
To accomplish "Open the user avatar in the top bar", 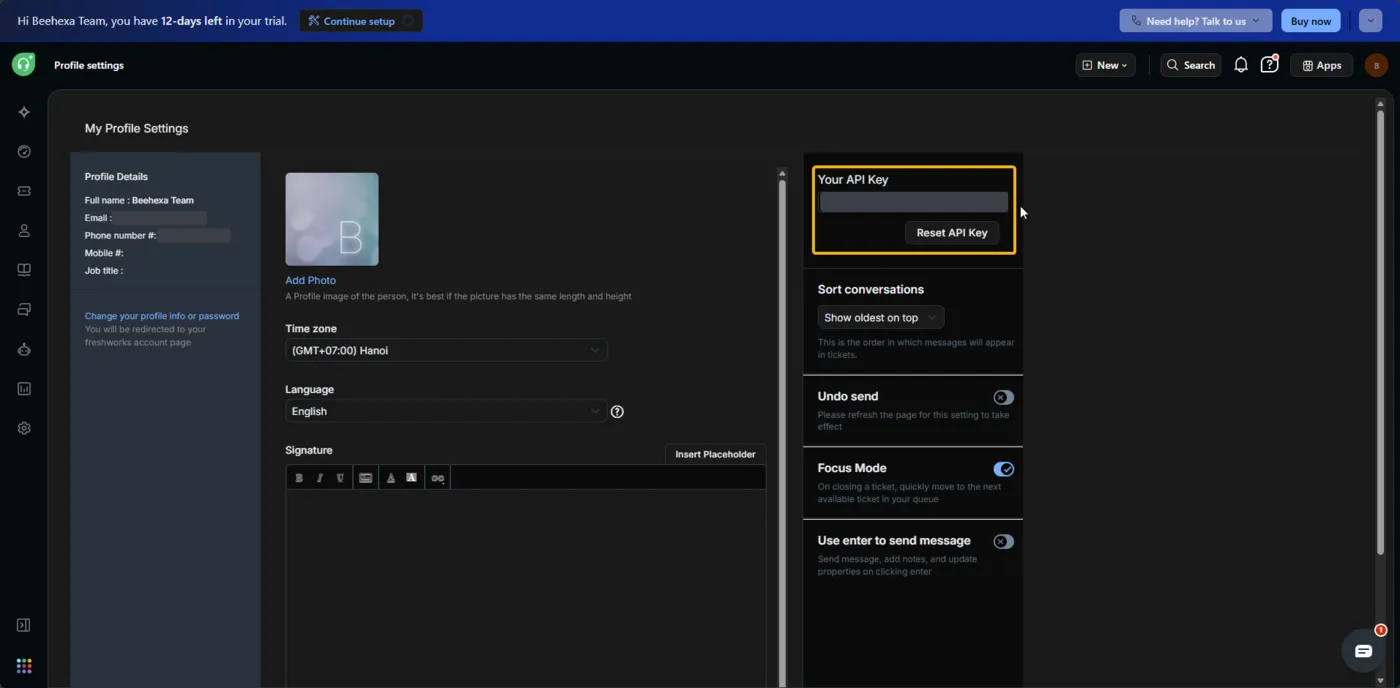I will point(1376,65).
